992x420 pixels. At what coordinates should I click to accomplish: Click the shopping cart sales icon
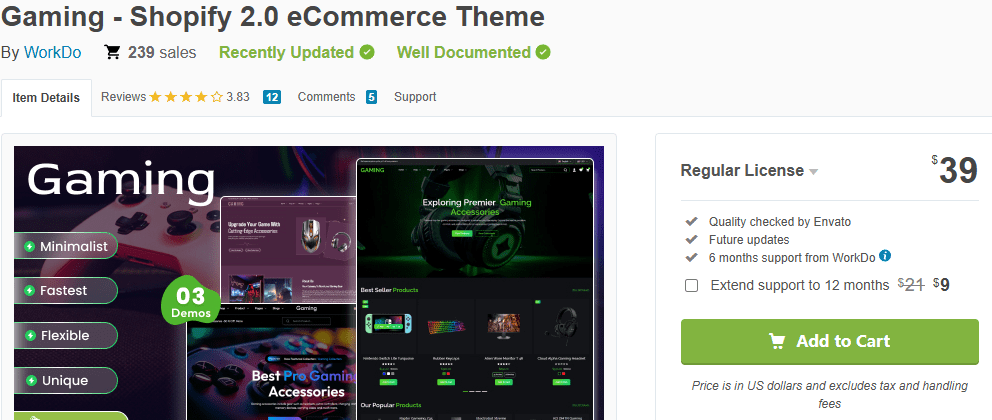[x=113, y=52]
